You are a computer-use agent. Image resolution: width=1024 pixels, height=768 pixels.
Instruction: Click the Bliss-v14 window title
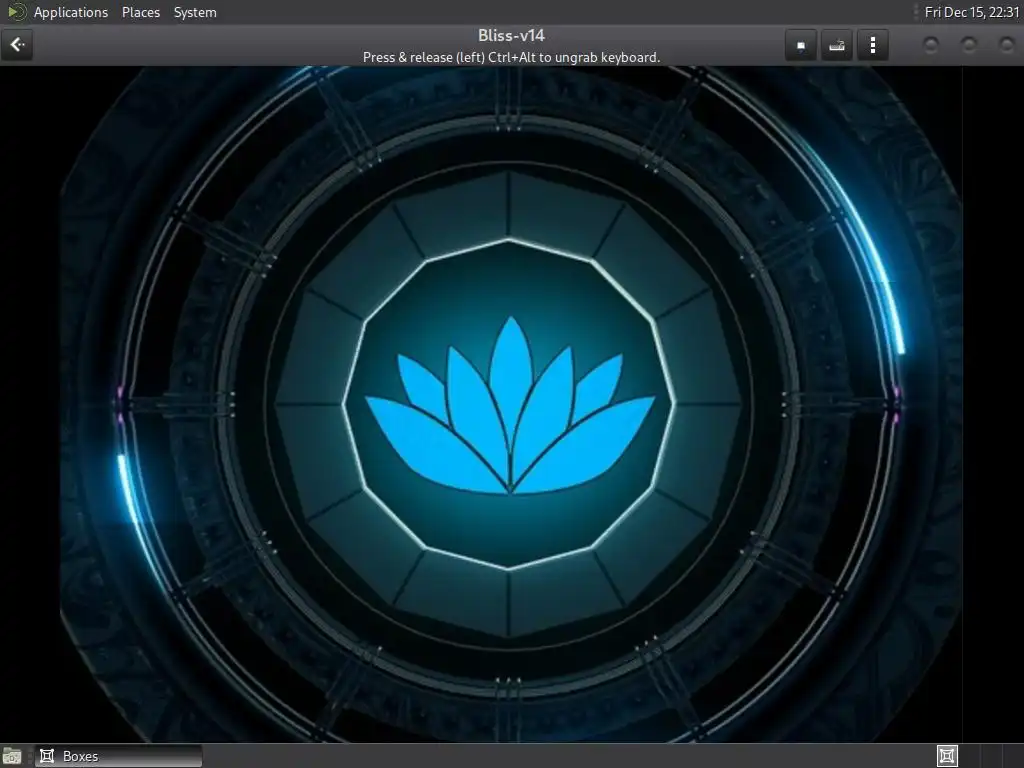tap(511, 35)
